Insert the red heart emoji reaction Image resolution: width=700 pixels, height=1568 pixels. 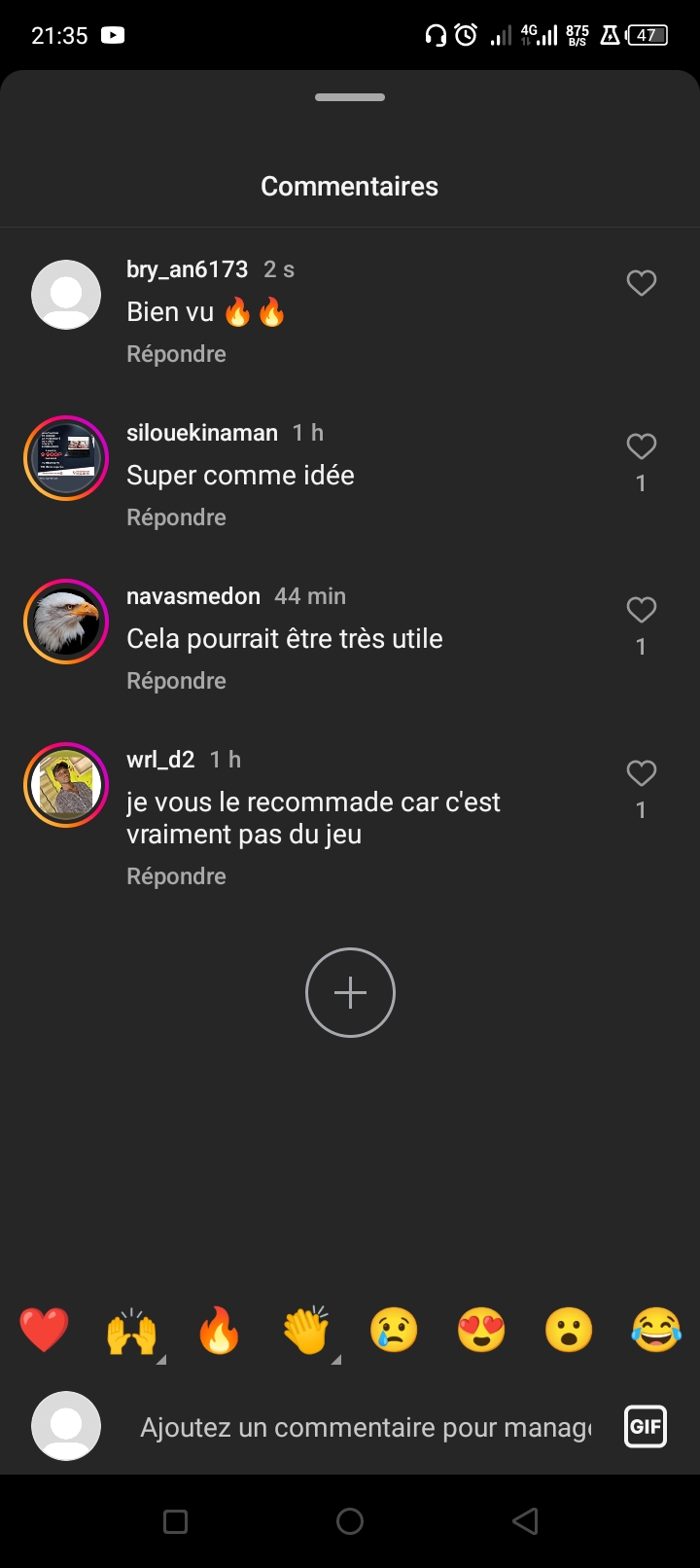[45, 1330]
